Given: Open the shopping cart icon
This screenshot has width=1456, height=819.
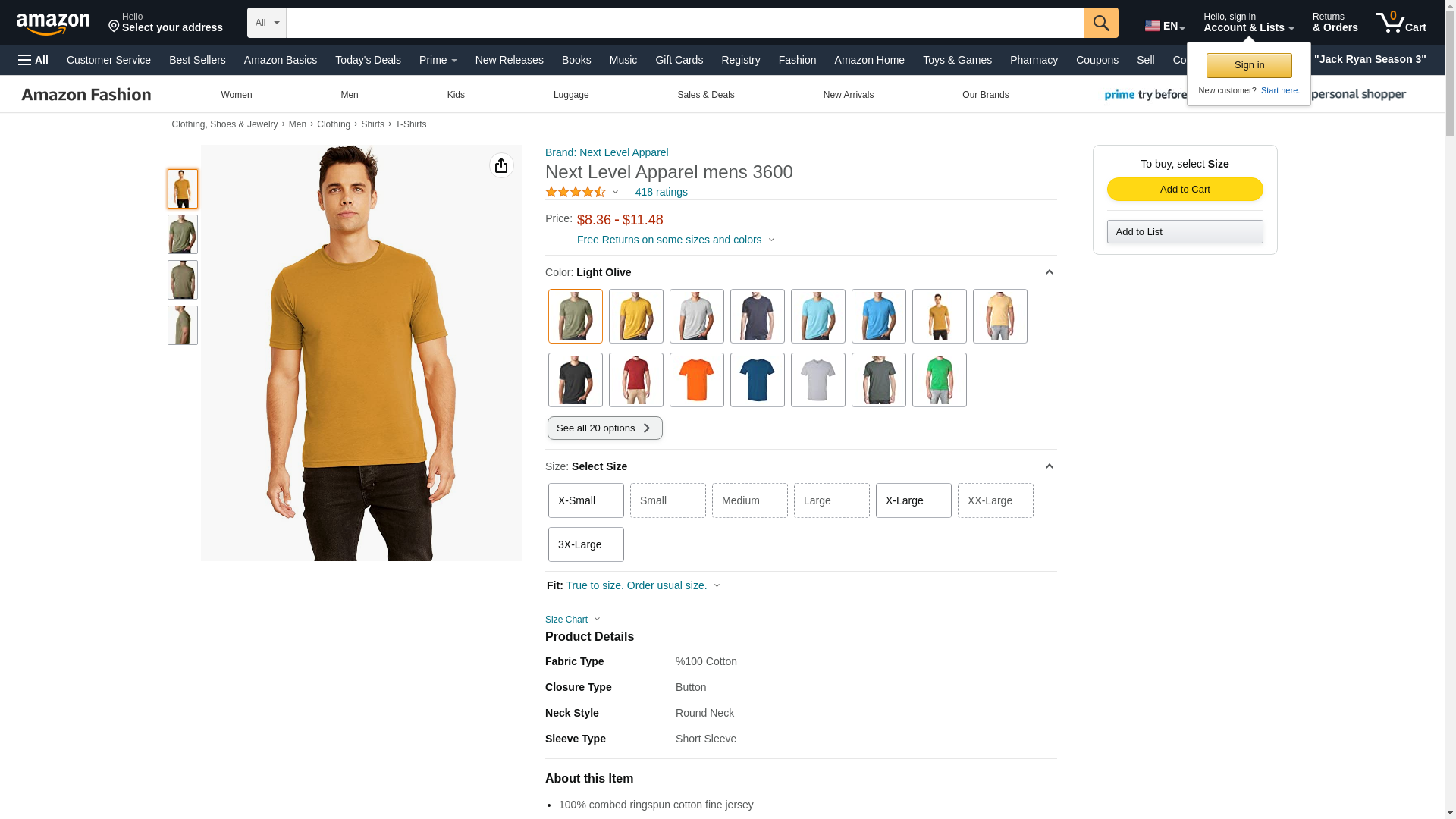Looking at the screenshot, I should (1401, 23).
